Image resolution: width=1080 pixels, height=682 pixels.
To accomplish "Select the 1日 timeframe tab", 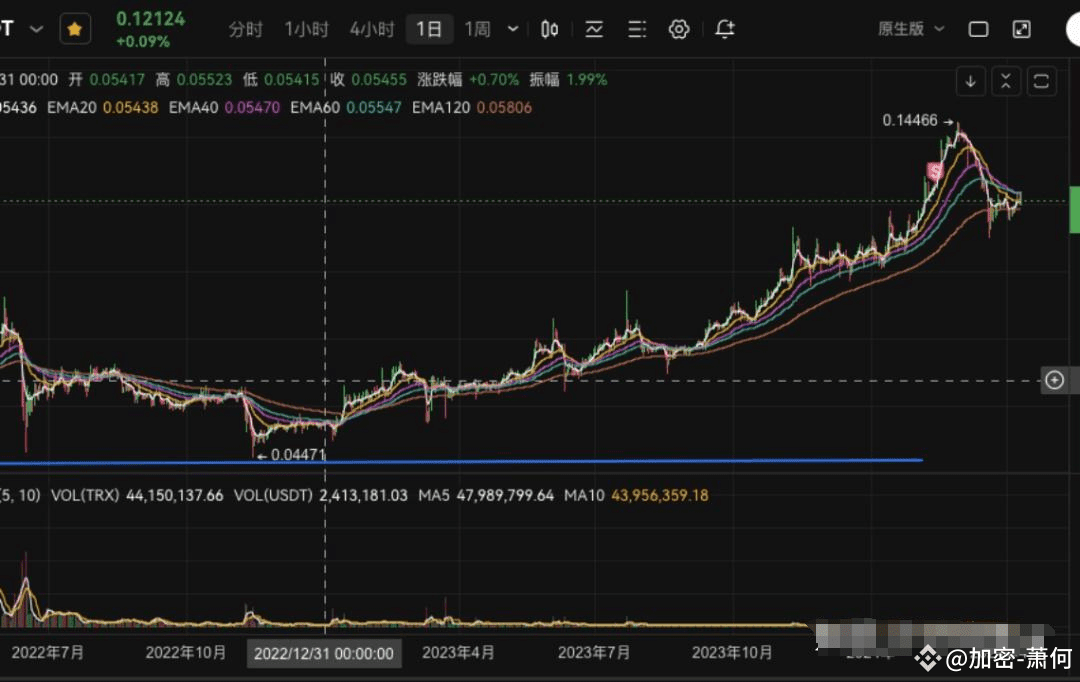I will [429, 30].
